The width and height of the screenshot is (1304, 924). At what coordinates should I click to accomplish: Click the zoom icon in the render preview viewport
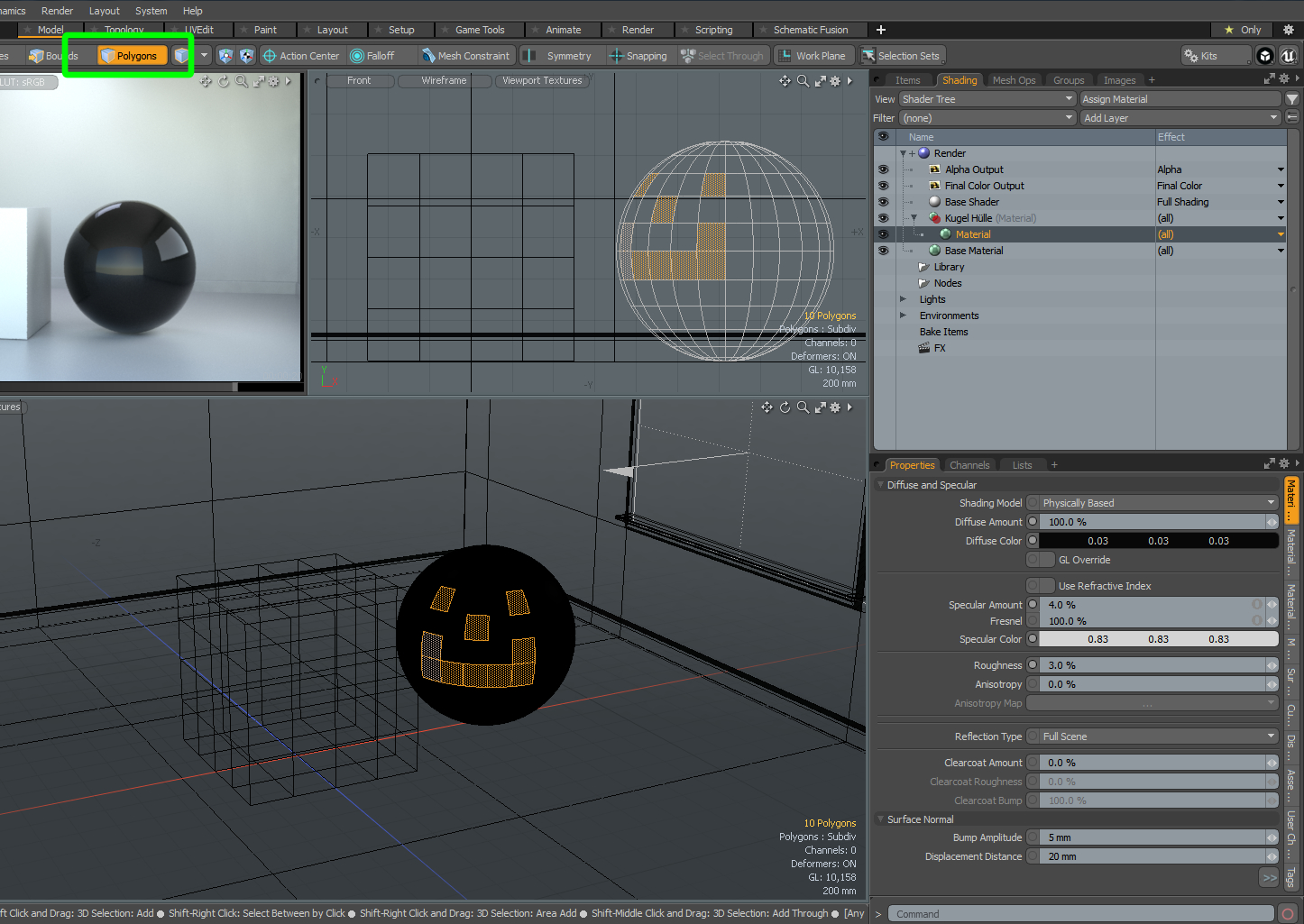click(241, 81)
